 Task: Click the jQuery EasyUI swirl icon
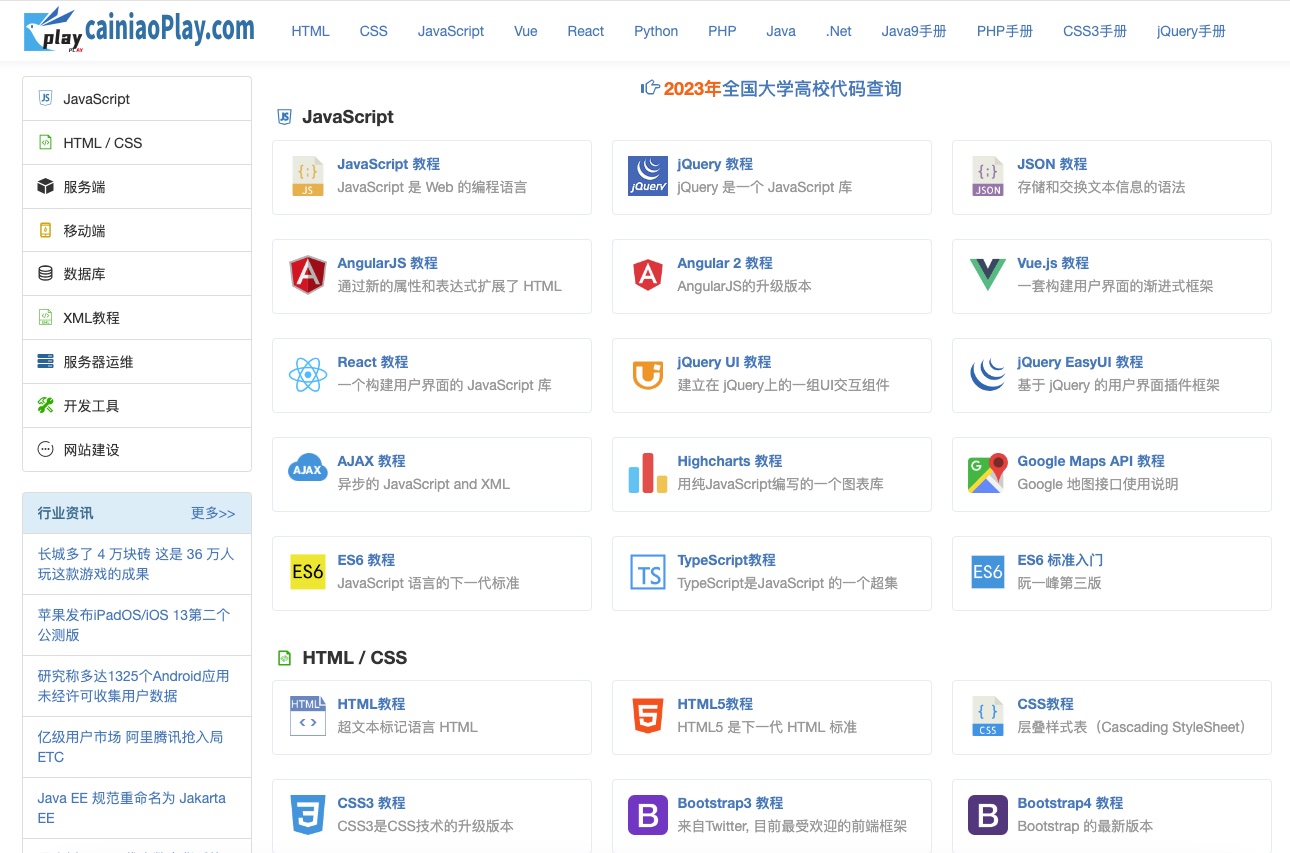[x=988, y=375]
